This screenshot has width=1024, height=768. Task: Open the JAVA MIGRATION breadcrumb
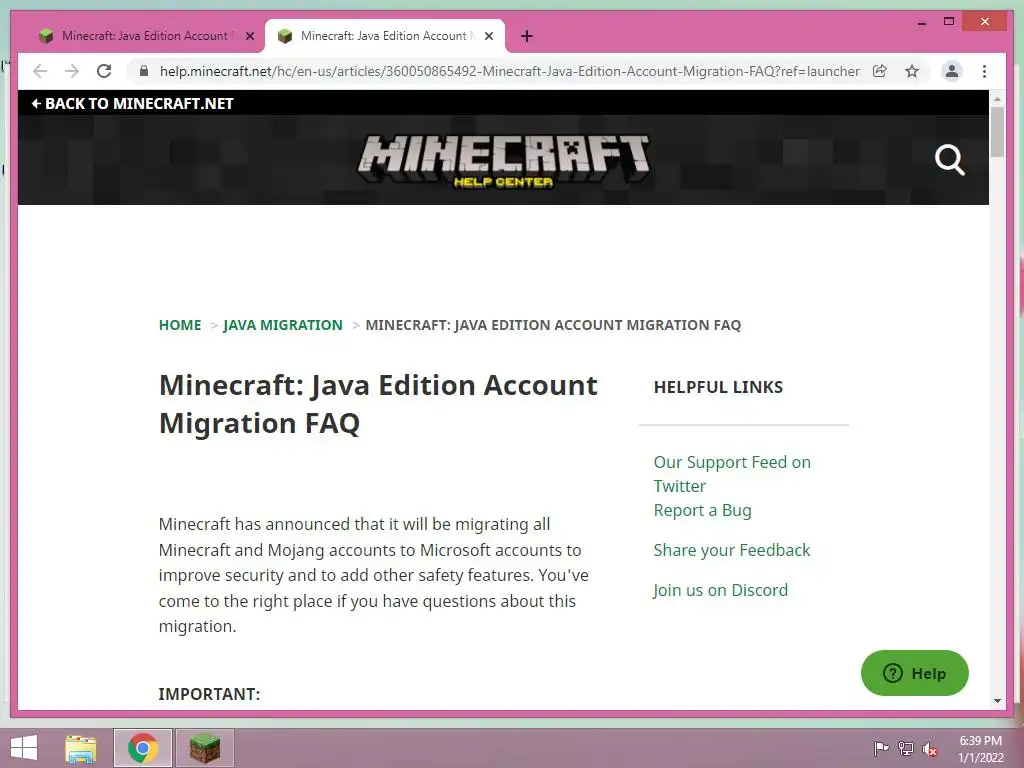[283, 325]
